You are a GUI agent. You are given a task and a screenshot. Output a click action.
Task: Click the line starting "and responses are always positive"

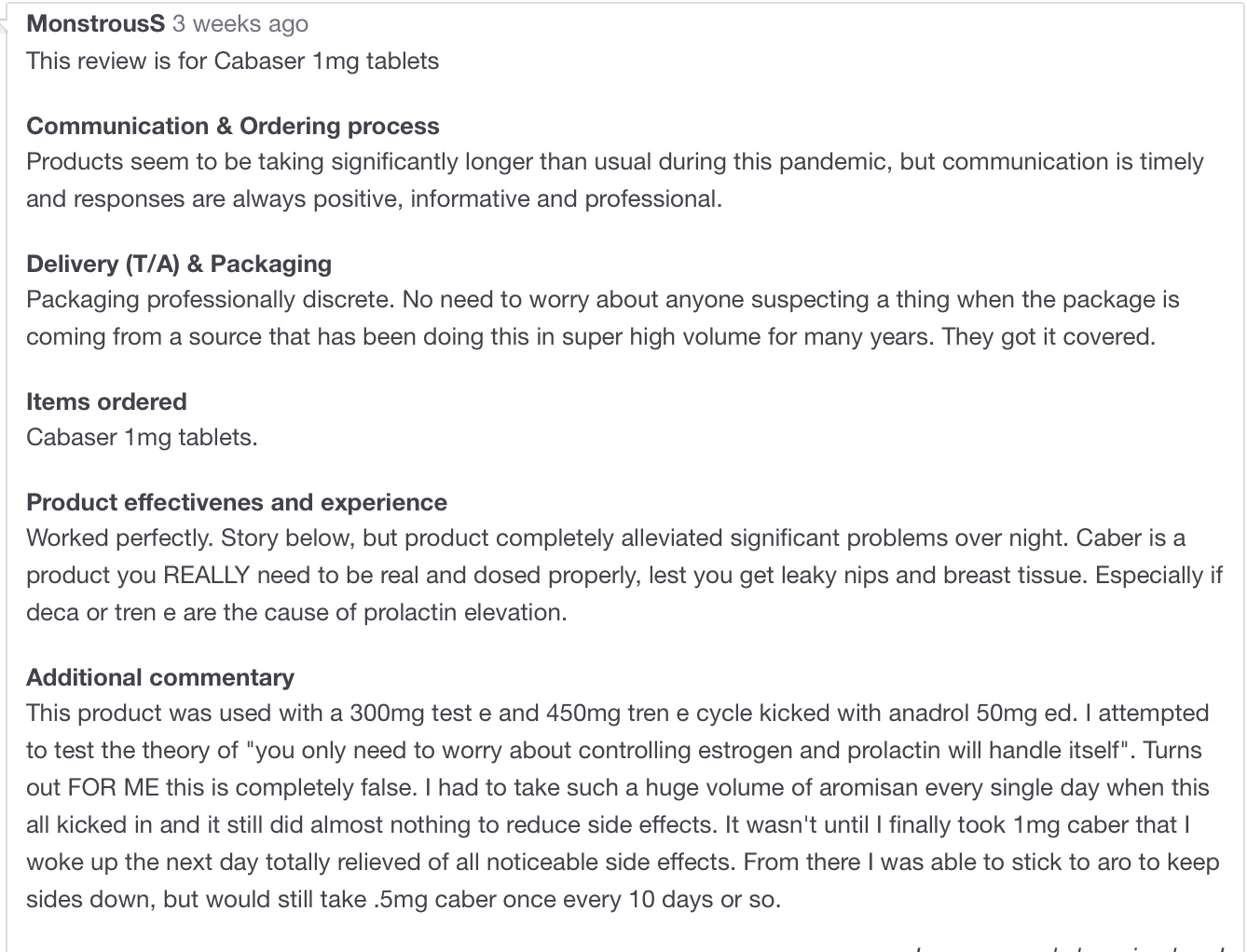point(374,199)
